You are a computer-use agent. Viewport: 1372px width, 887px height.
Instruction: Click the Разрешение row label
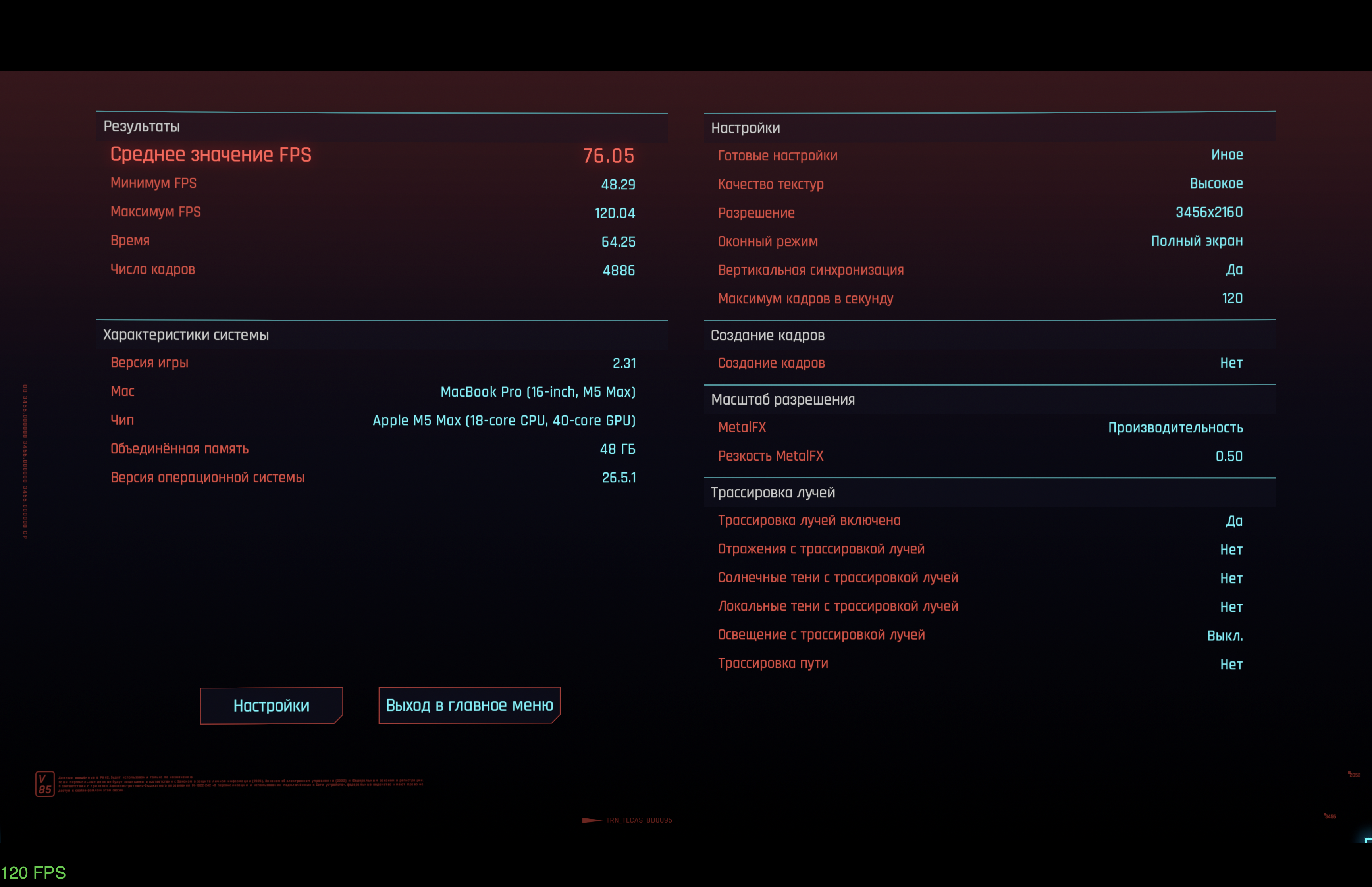pos(756,213)
